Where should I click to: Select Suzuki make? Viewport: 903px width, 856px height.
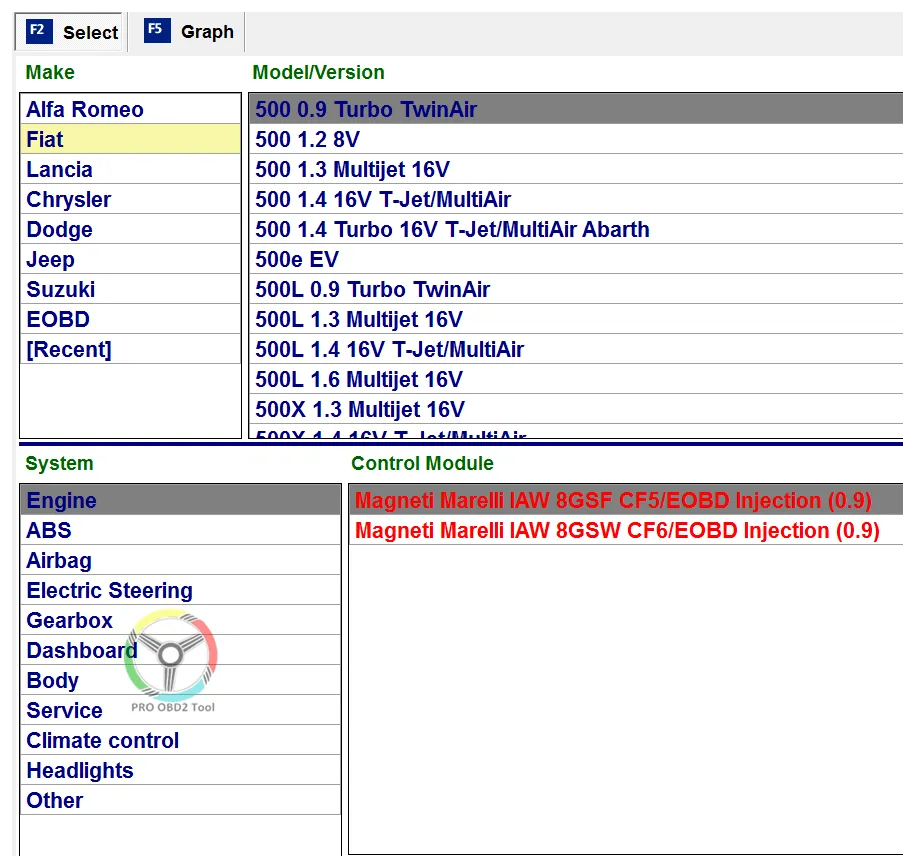130,289
